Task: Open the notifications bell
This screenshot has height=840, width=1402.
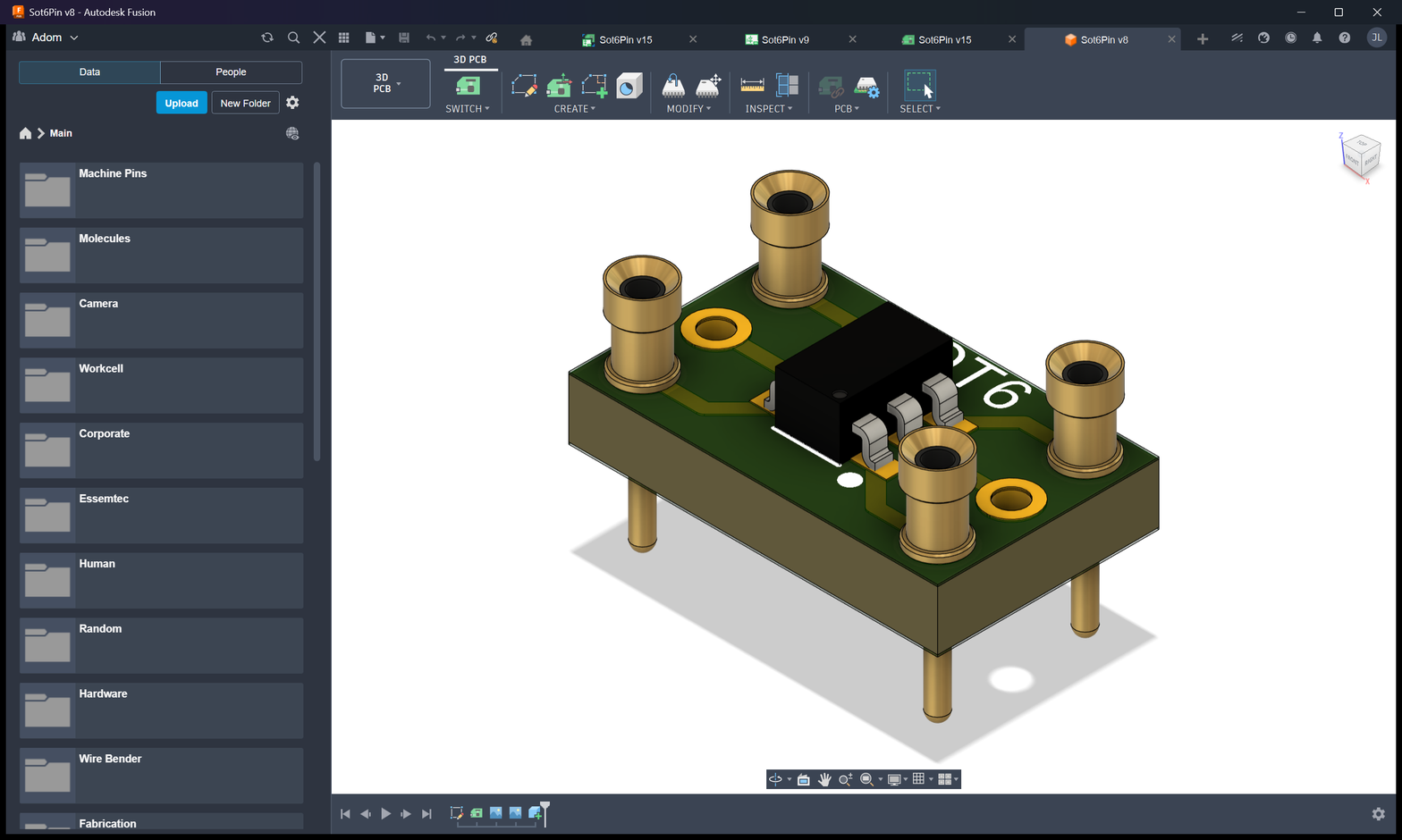Action: [x=1317, y=38]
